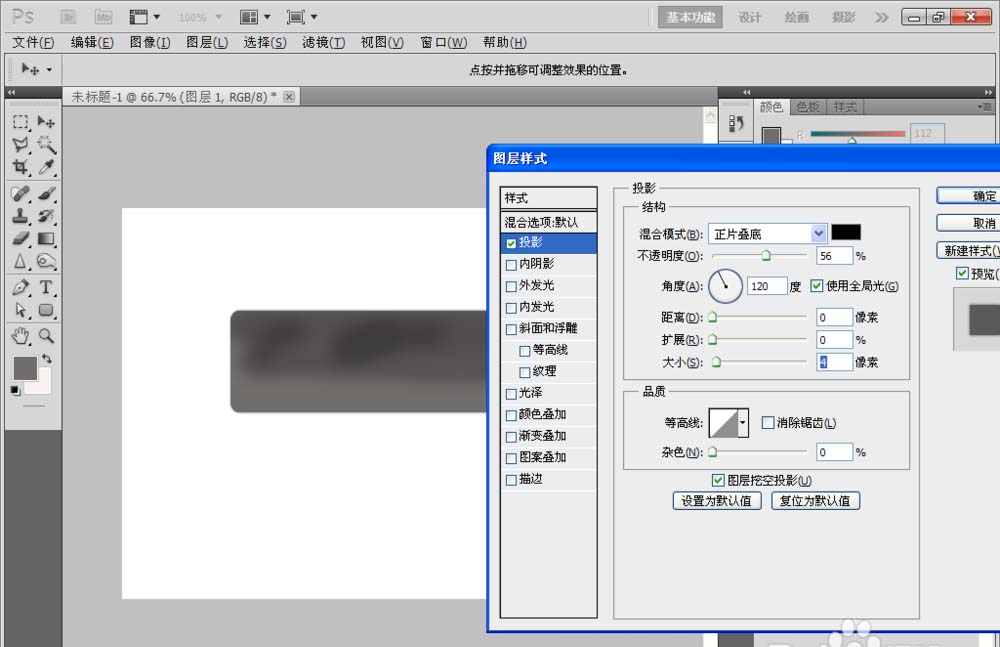This screenshot has width=1000, height=647.
Task: Toggle the 消除锯齿 checkbox
Action: 768,423
